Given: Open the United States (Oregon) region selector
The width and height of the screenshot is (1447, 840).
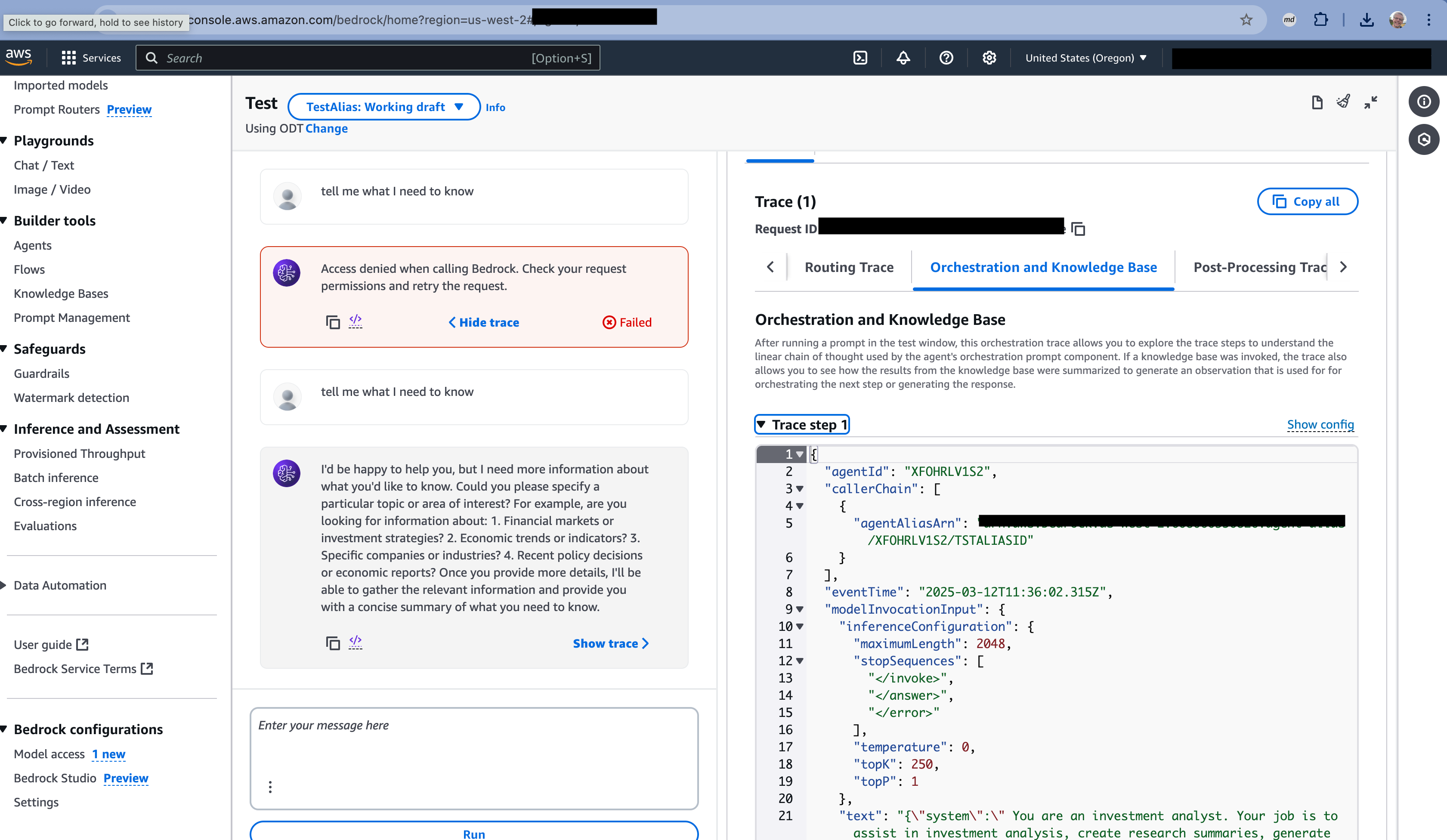Looking at the screenshot, I should [x=1085, y=58].
